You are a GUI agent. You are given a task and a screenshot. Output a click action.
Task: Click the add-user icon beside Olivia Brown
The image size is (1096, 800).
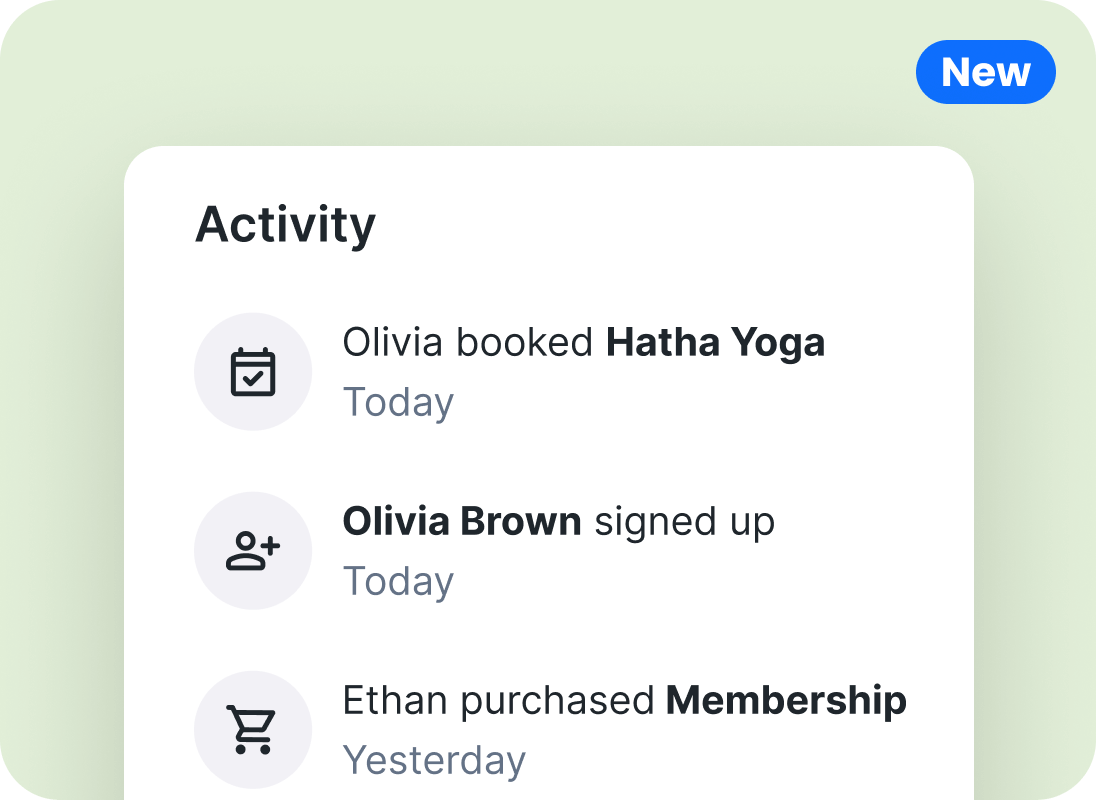(253, 551)
